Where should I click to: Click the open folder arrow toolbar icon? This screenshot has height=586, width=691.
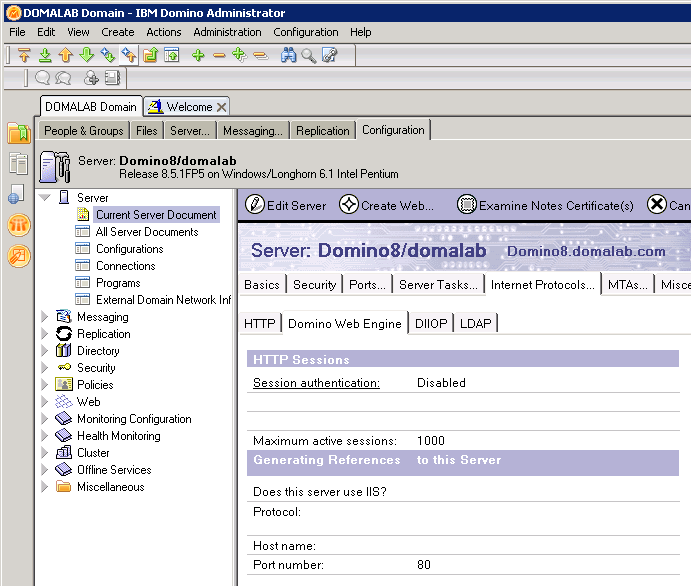[151, 55]
